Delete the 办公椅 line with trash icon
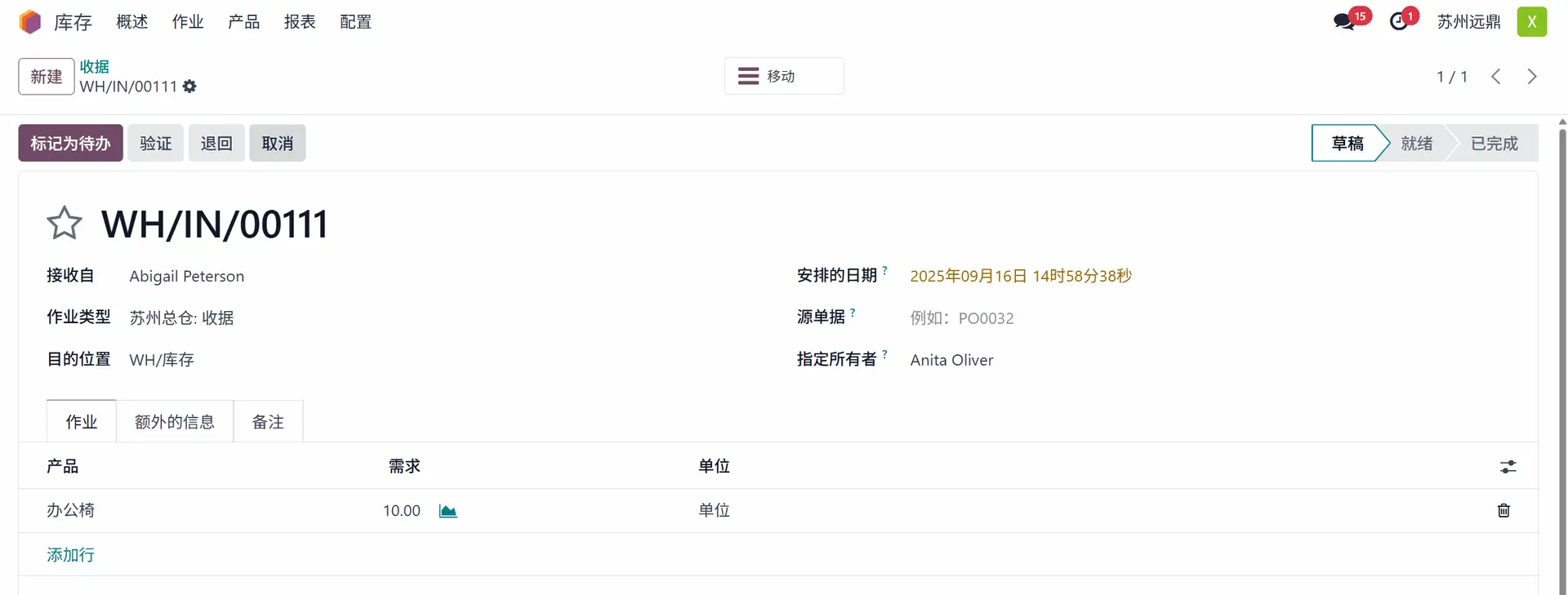 tap(1503, 511)
